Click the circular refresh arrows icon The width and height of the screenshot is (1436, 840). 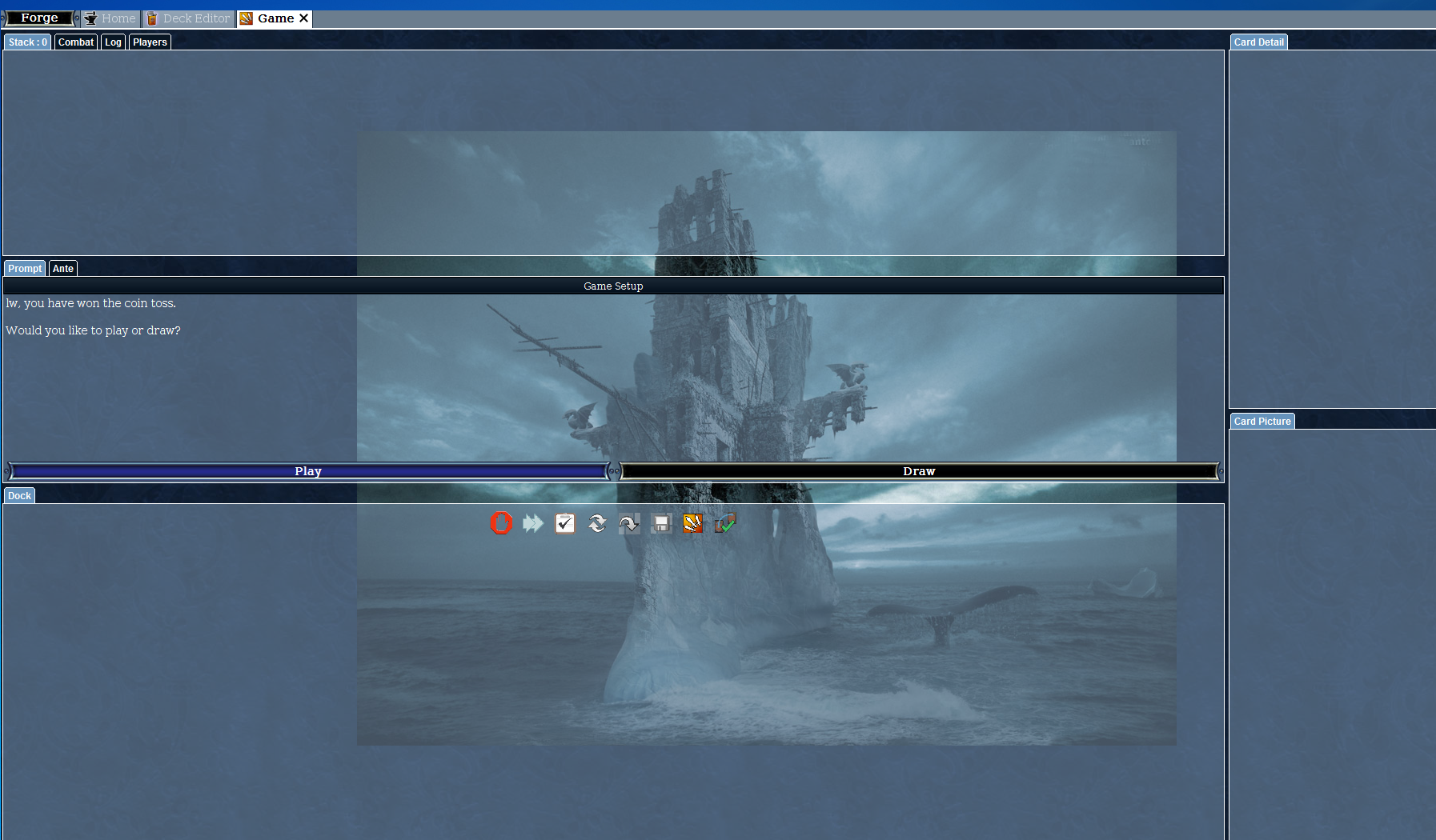pyautogui.click(x=597, y=523)
